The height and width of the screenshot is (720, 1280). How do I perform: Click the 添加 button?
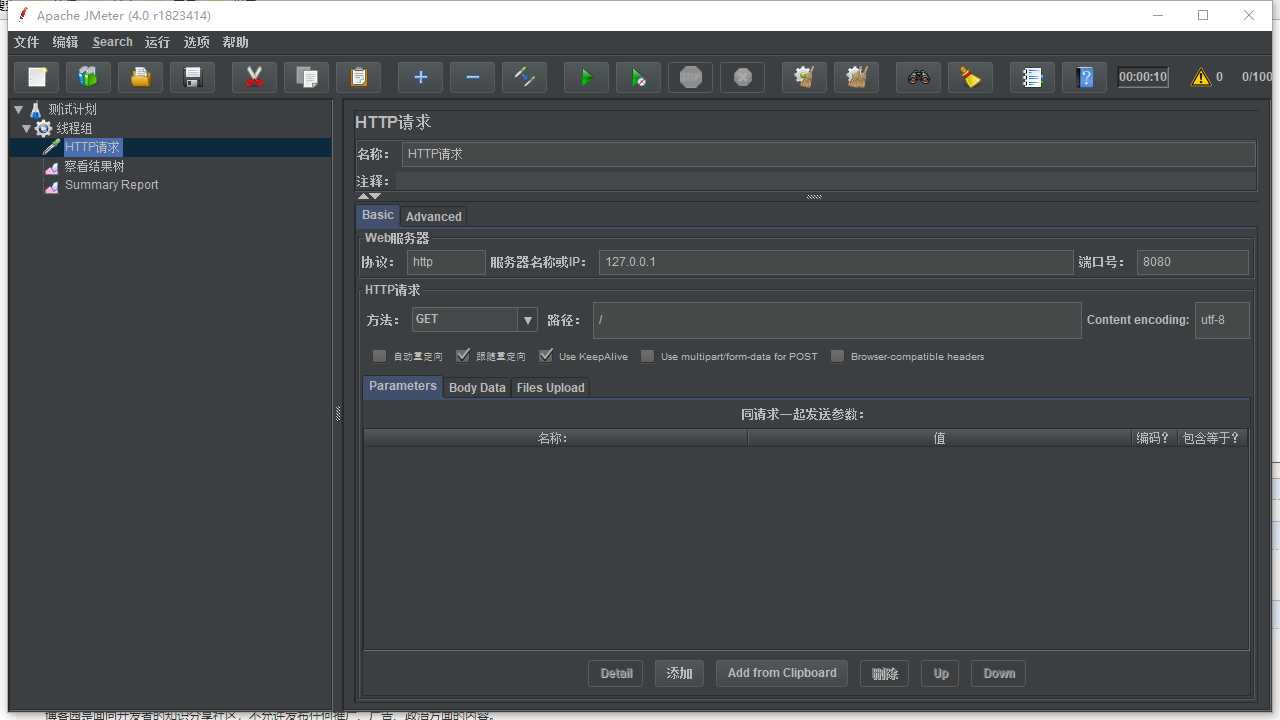680,673
